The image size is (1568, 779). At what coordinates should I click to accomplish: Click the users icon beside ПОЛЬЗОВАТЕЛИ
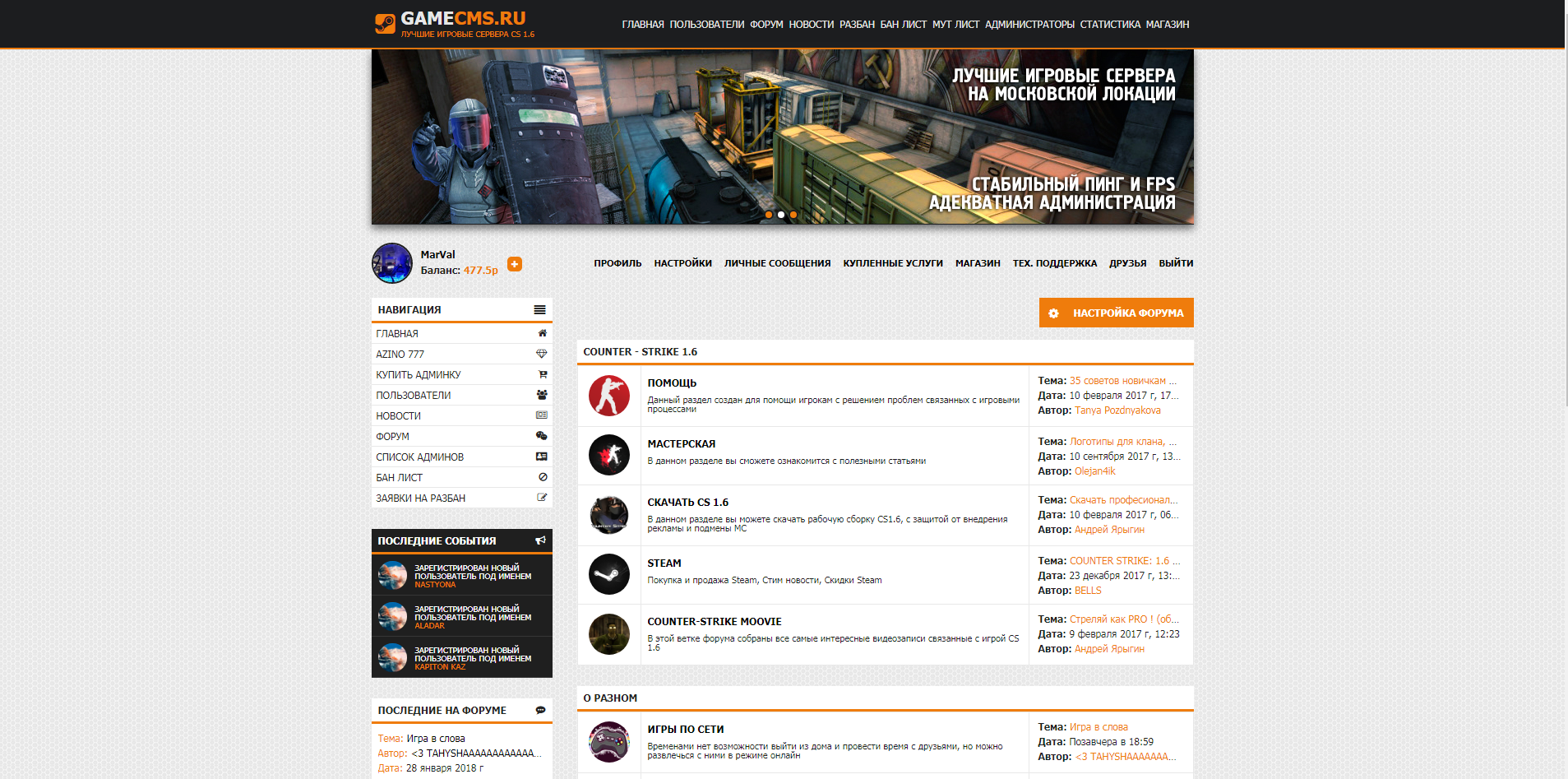tap(542, 395)
